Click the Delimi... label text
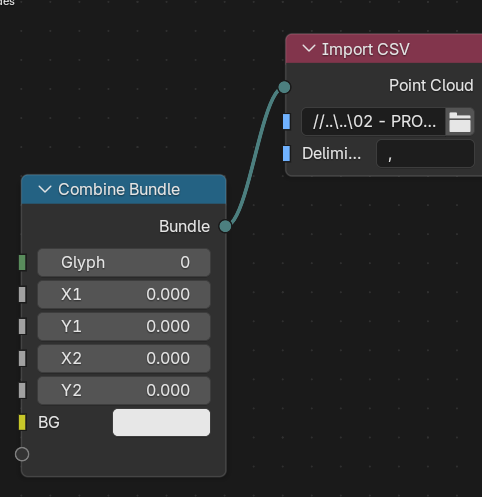482x497 pixels. pos(331,154)
